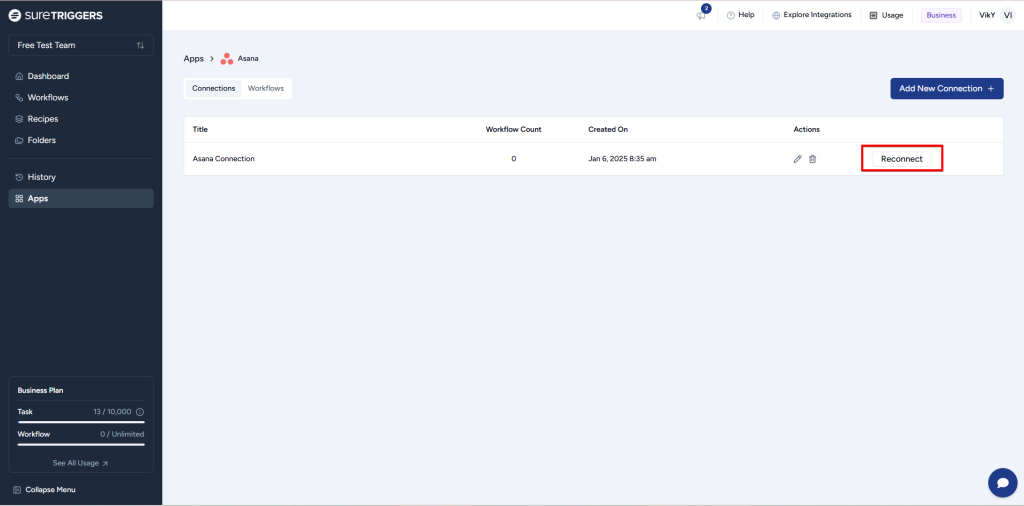Select the Connections tab
The width and height of the screenshot is (1024, 506).
pos(213,88)
